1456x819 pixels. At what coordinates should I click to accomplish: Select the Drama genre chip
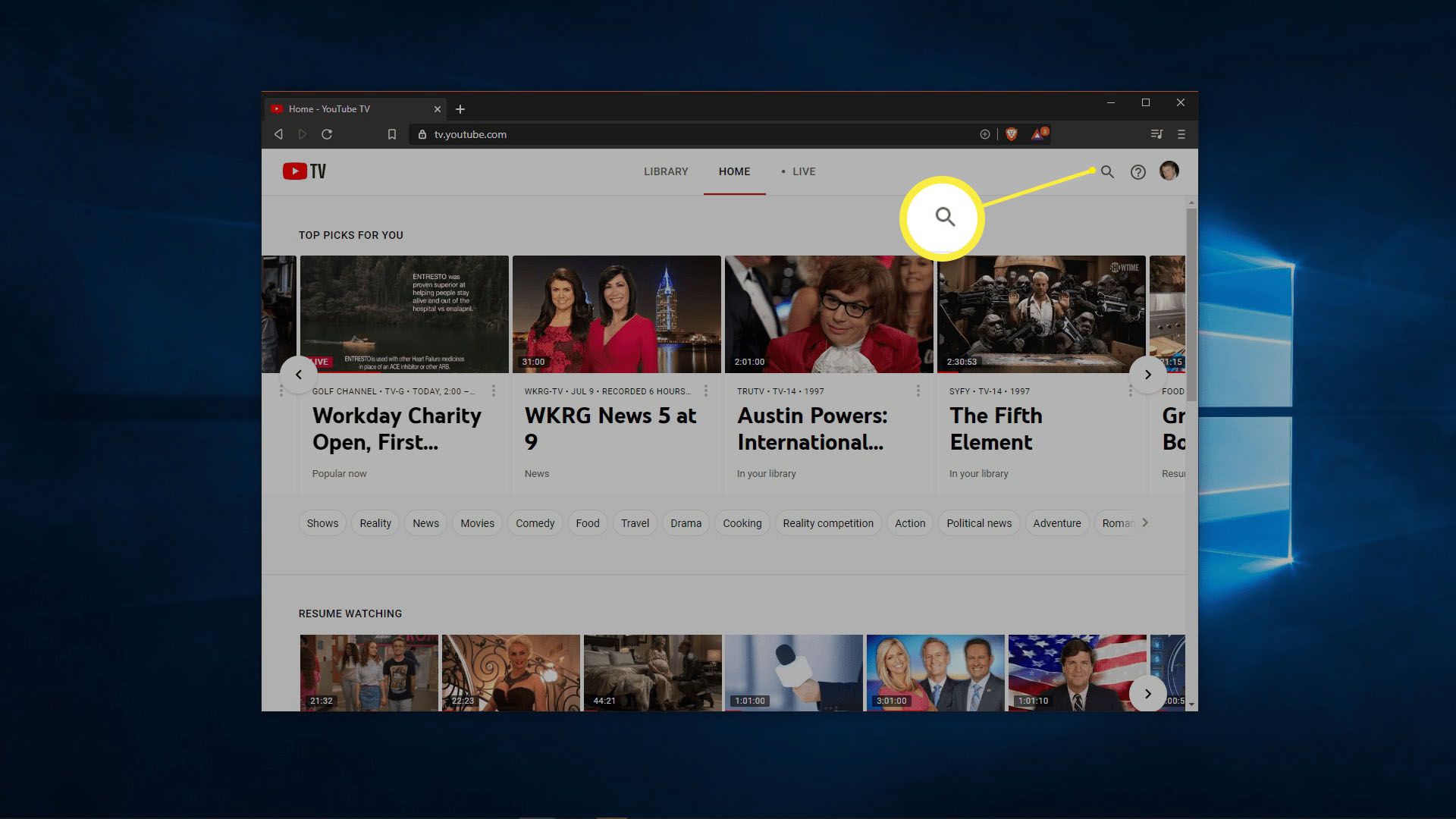coord(686,523)
